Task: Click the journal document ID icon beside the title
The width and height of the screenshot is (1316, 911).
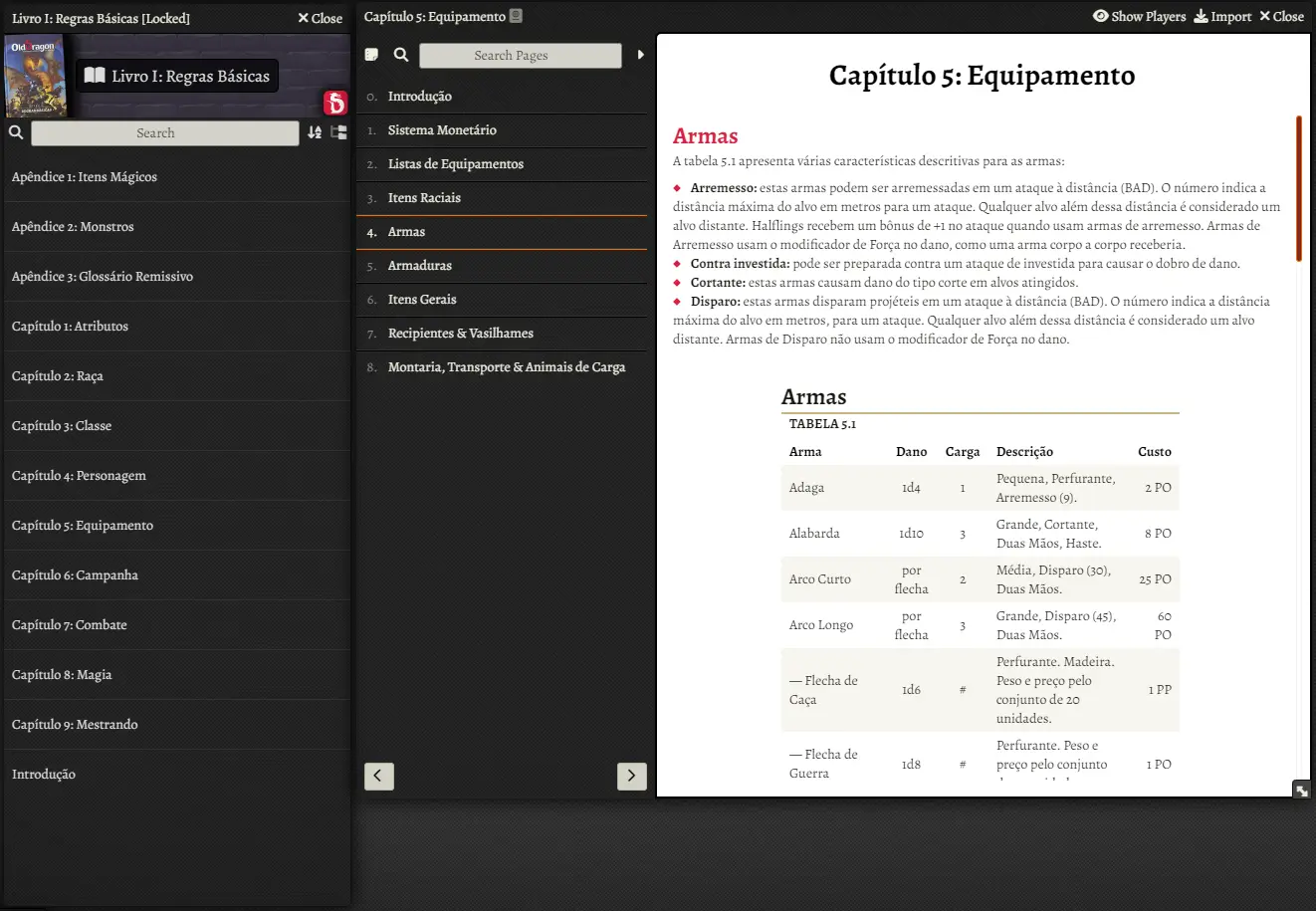Action: pyautogui.click(x=516, y=16)
